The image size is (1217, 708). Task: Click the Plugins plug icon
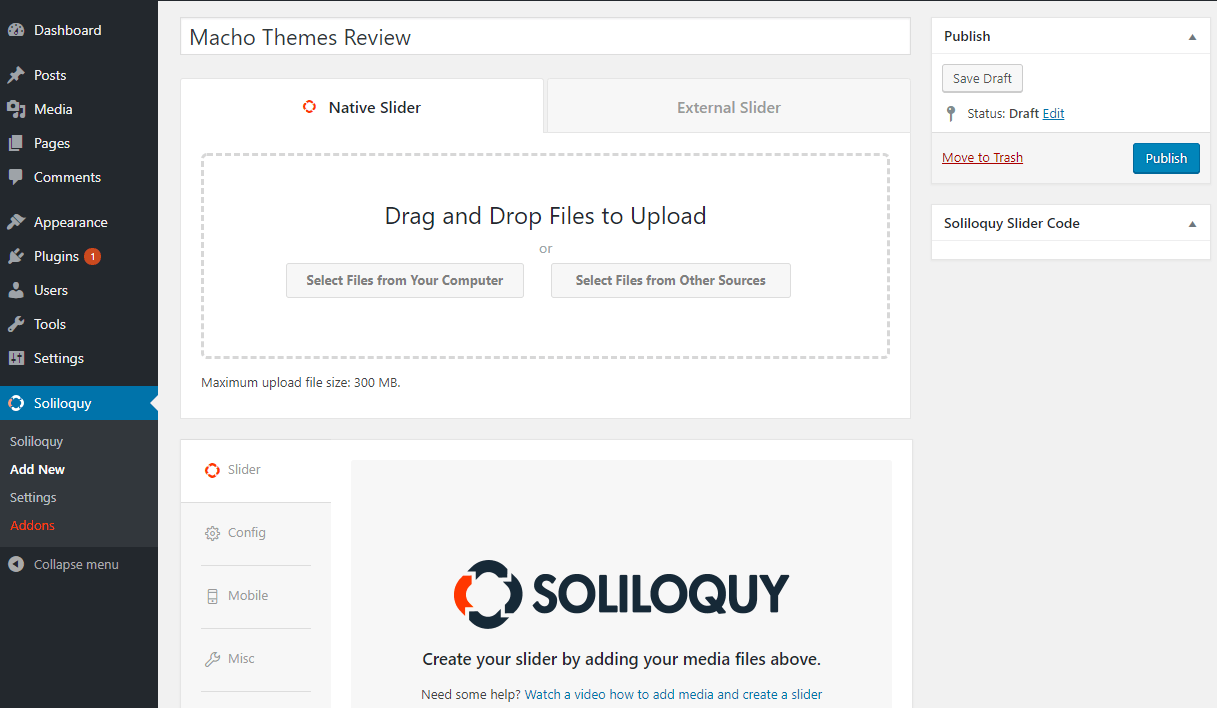pos(16,256)
